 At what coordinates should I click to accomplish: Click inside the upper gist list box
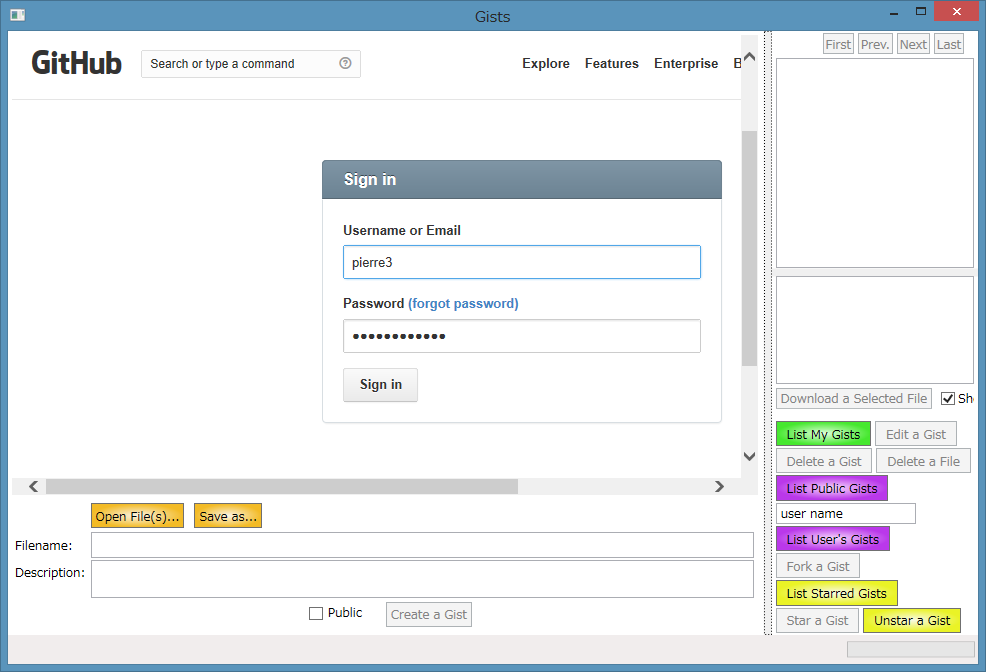point(875,163)
